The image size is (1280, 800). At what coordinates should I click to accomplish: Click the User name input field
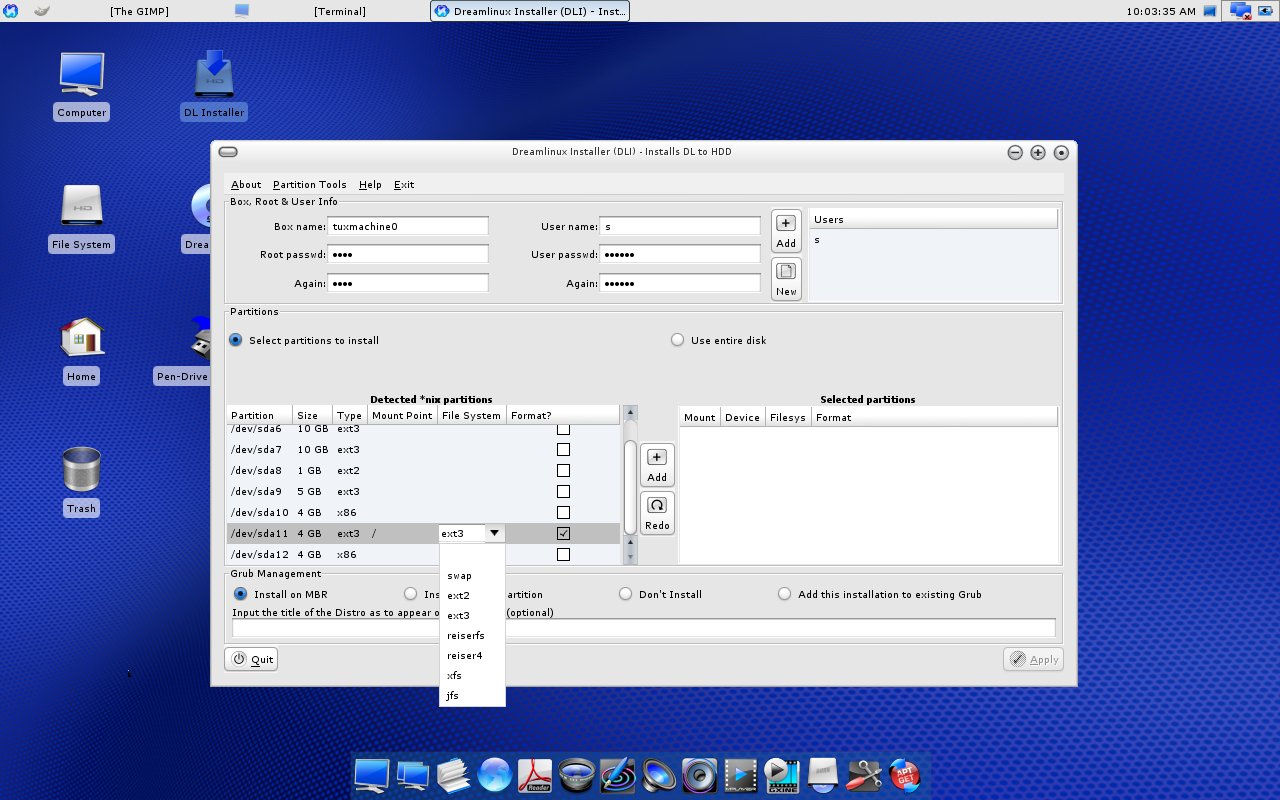(680, 226)
